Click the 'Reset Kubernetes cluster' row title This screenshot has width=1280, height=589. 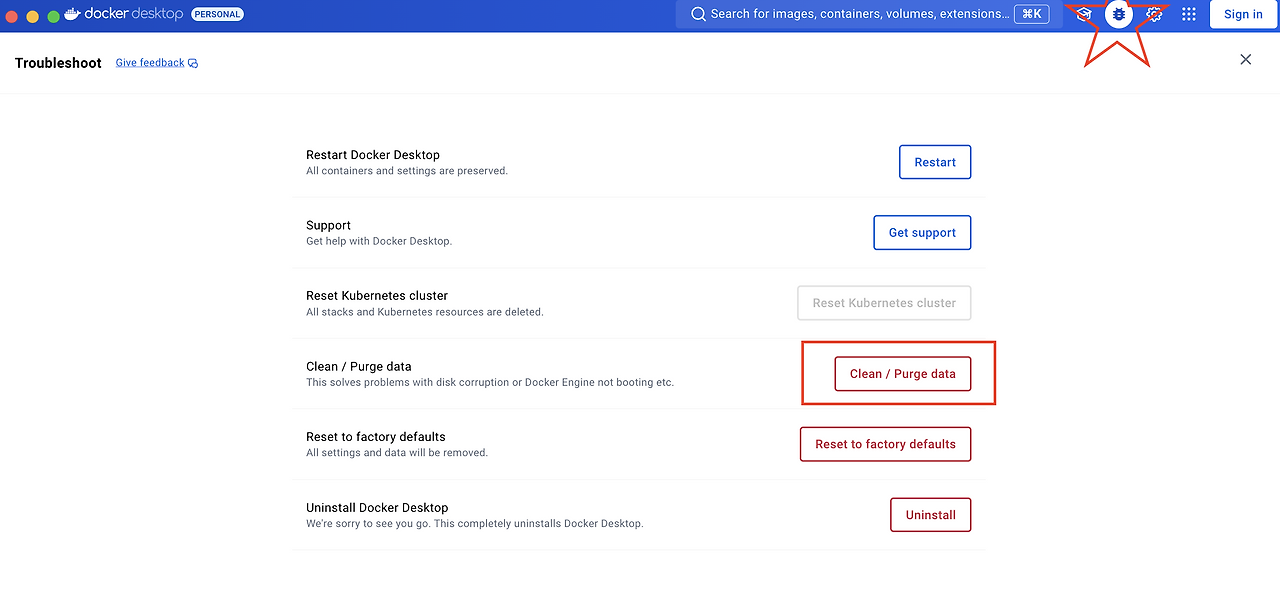[x=377, y=296]
